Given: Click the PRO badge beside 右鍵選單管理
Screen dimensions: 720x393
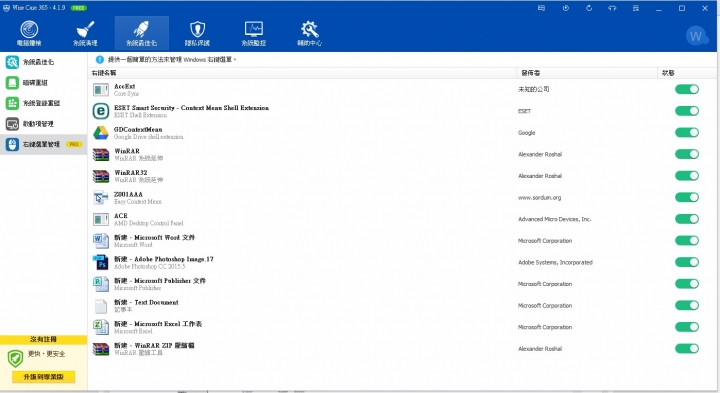Looking at the screenshot, I should 73,144.
